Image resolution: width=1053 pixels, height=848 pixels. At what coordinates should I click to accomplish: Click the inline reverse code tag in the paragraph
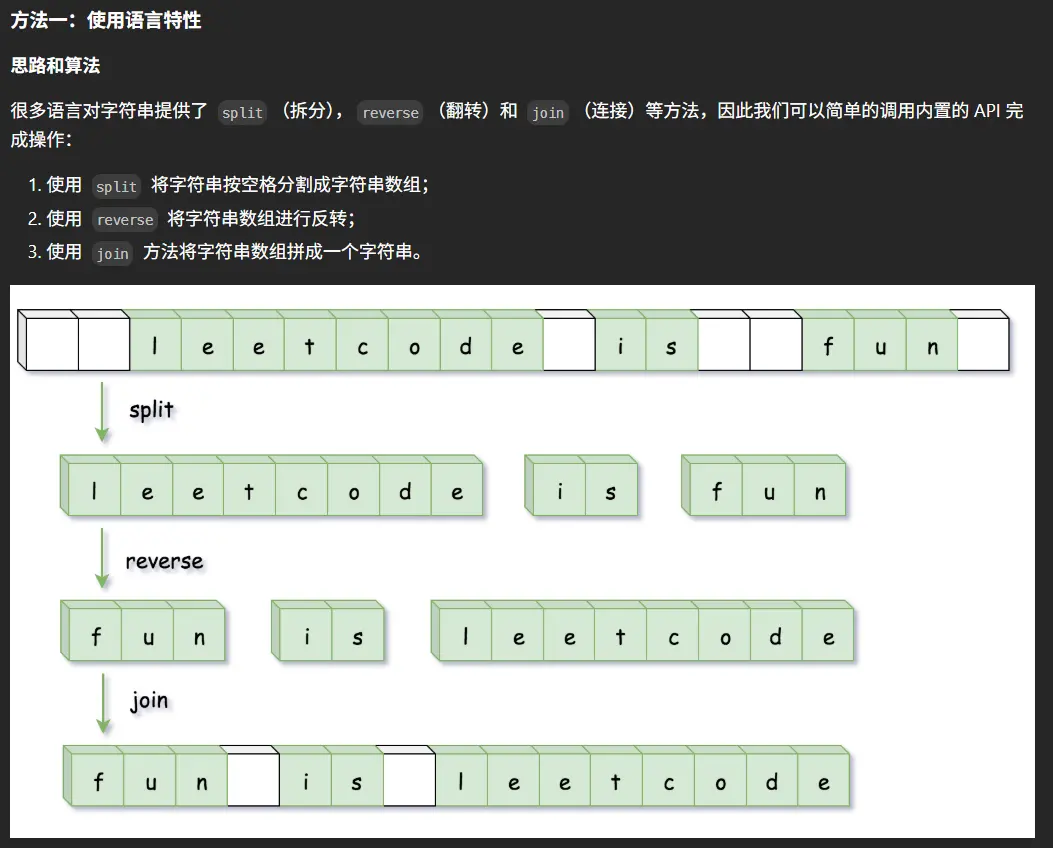click(x=390, y=113)
